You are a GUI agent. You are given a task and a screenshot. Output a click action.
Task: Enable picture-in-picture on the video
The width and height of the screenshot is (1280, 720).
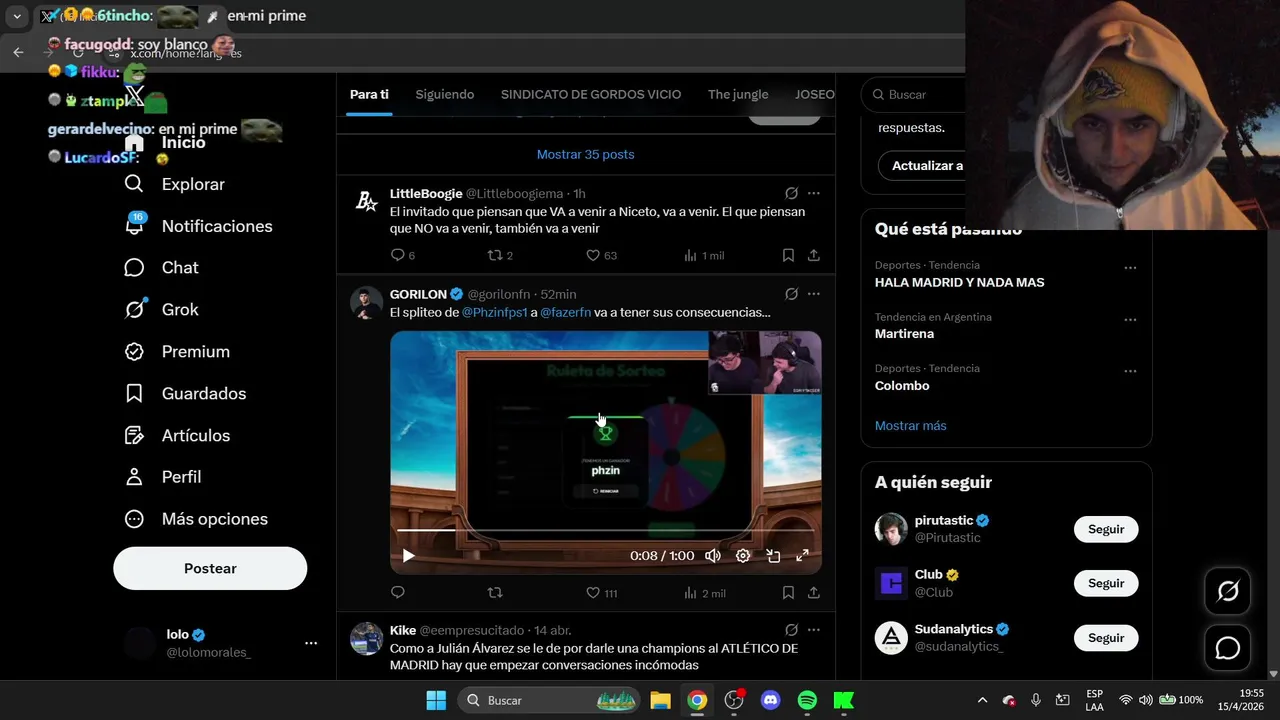(773, 556)
